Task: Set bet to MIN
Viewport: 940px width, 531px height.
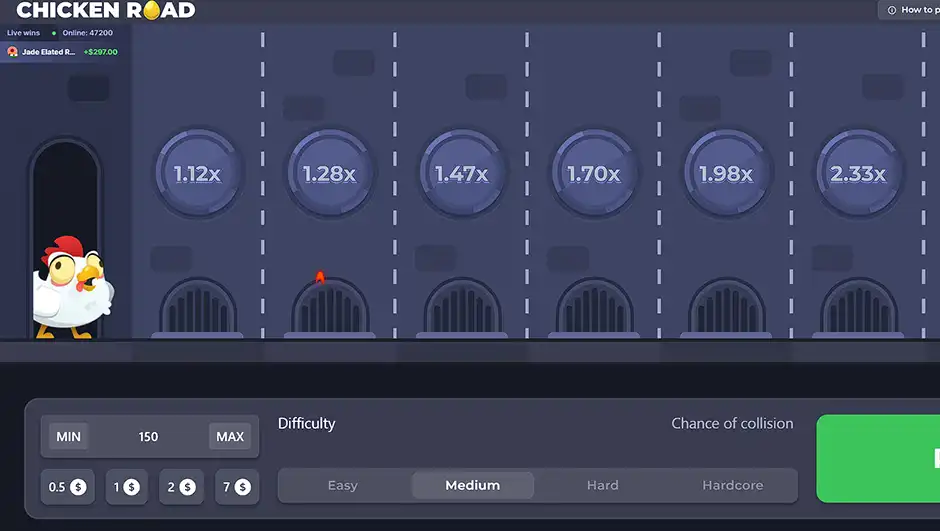Action: coord(68,436)
